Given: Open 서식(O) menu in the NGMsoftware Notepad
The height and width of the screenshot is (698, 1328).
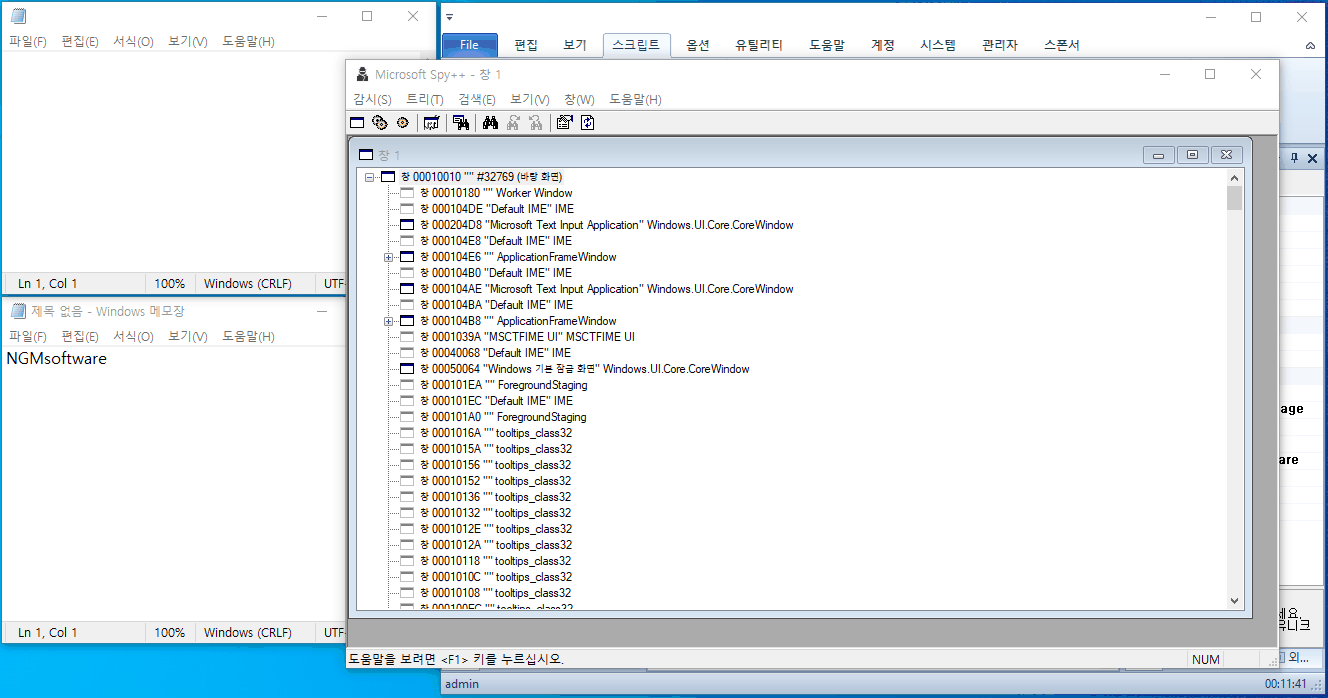Looking at the screenshot, I should (133, 336).
